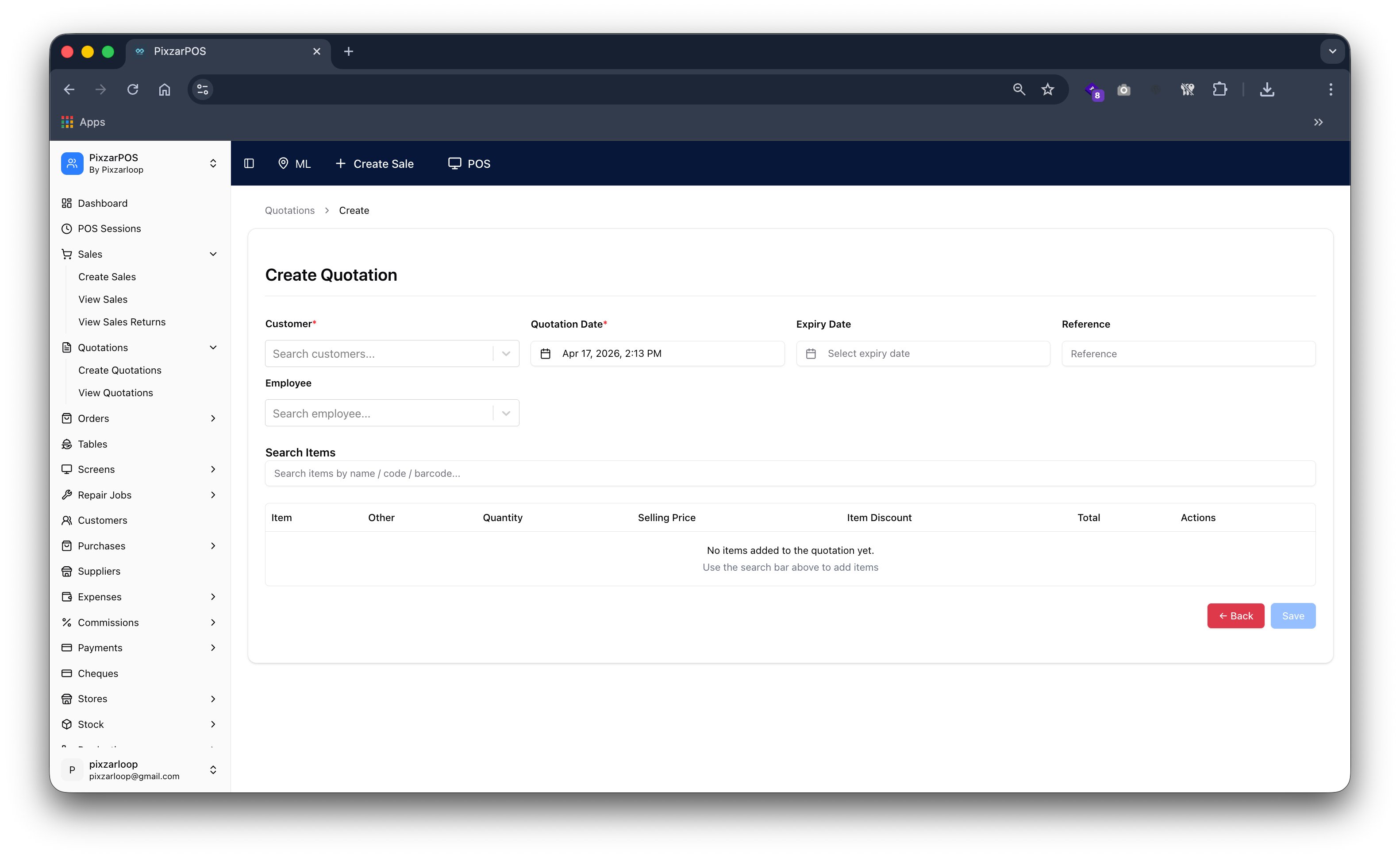Open the customer search dropdown arrow
The height and width of the screenshot is (858, 1400).
pyautogui.click(x=506, y=353)
